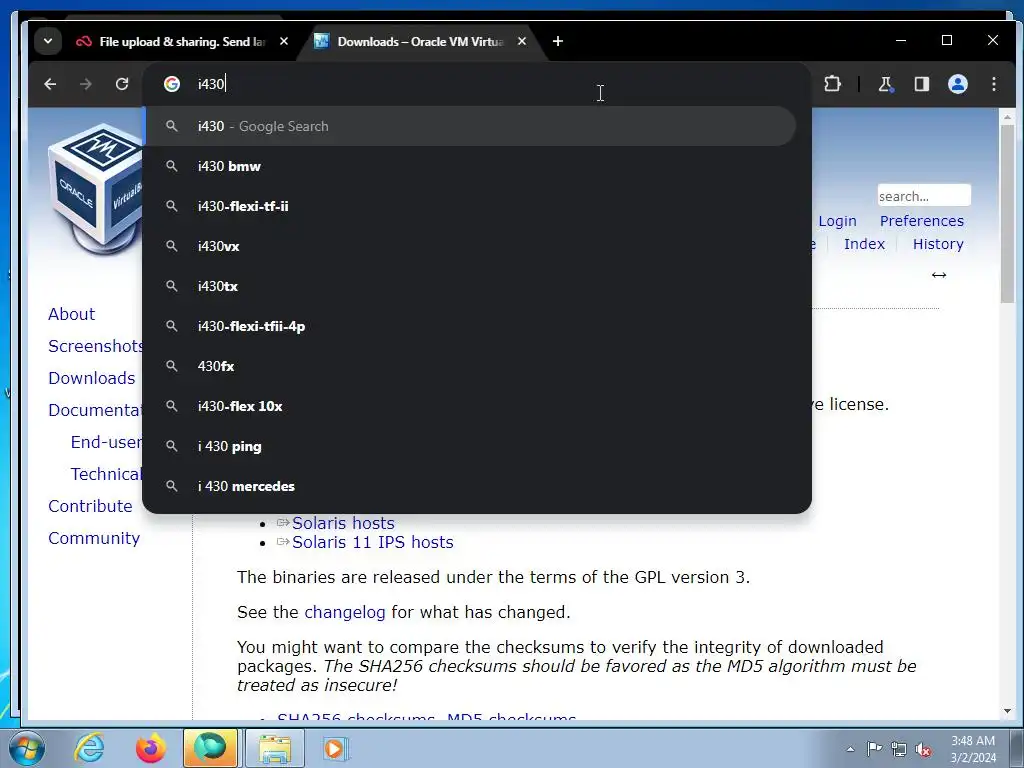Viewport: 1024px width, 768px height.
Task: Open the extensions puzzle icon
Action: click(832, 84)
